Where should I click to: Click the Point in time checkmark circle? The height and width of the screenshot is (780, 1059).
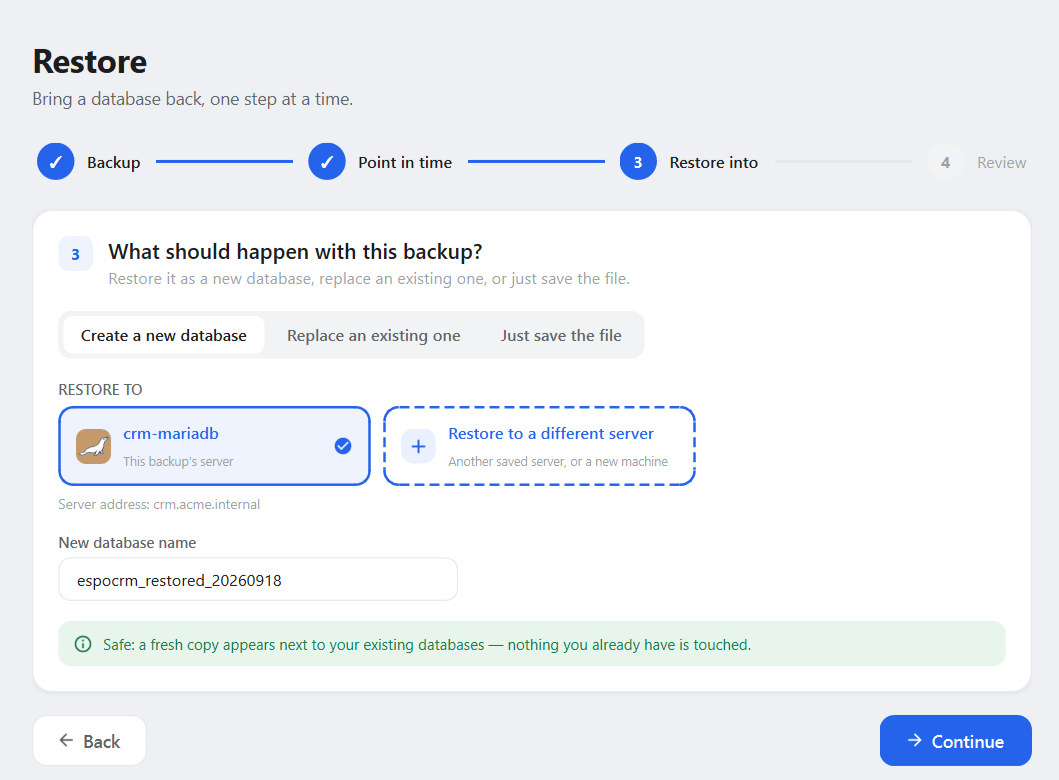(x=327, y=162)
